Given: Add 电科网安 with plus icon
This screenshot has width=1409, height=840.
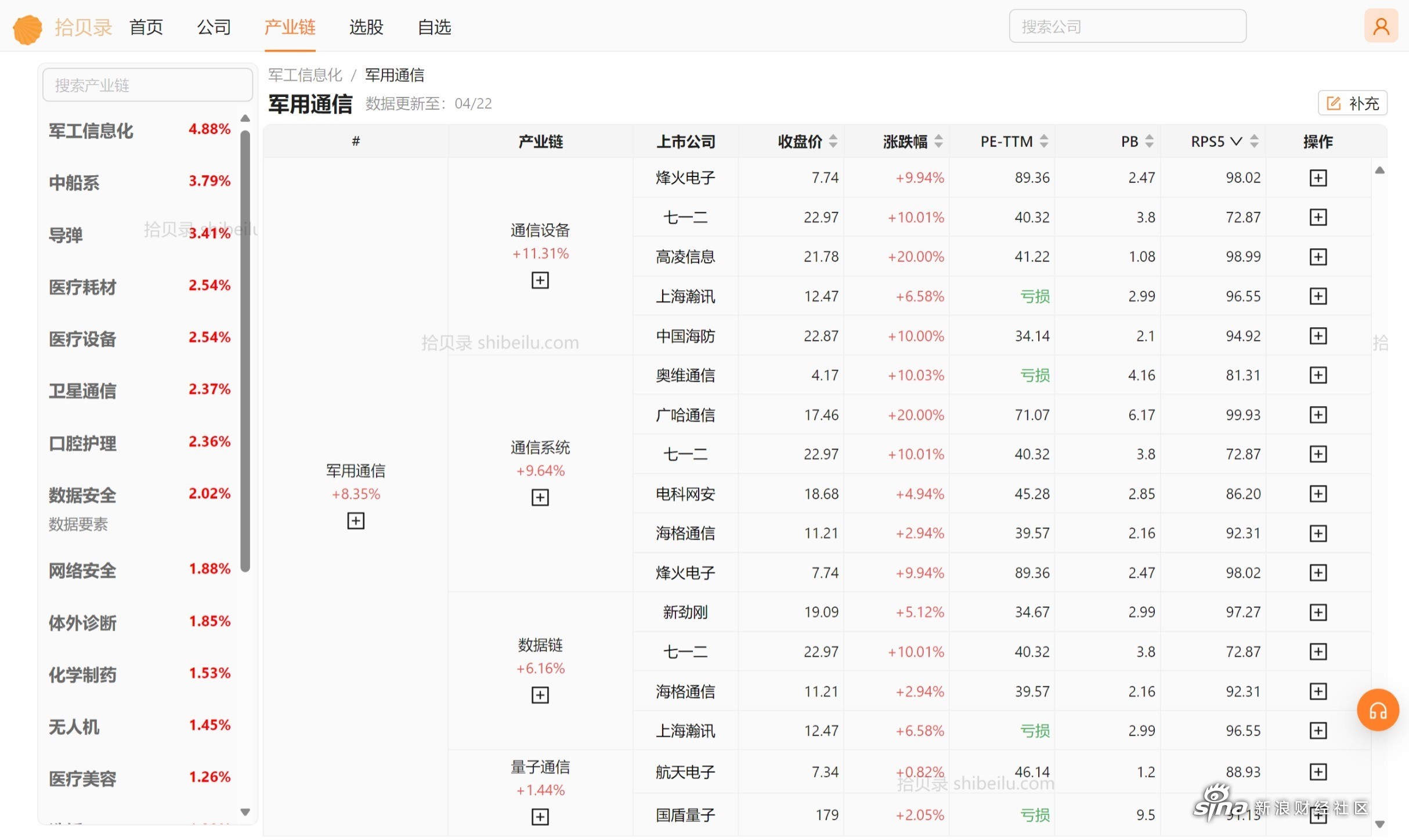Looking at the screenshot, I should (x=1318, y=494).
